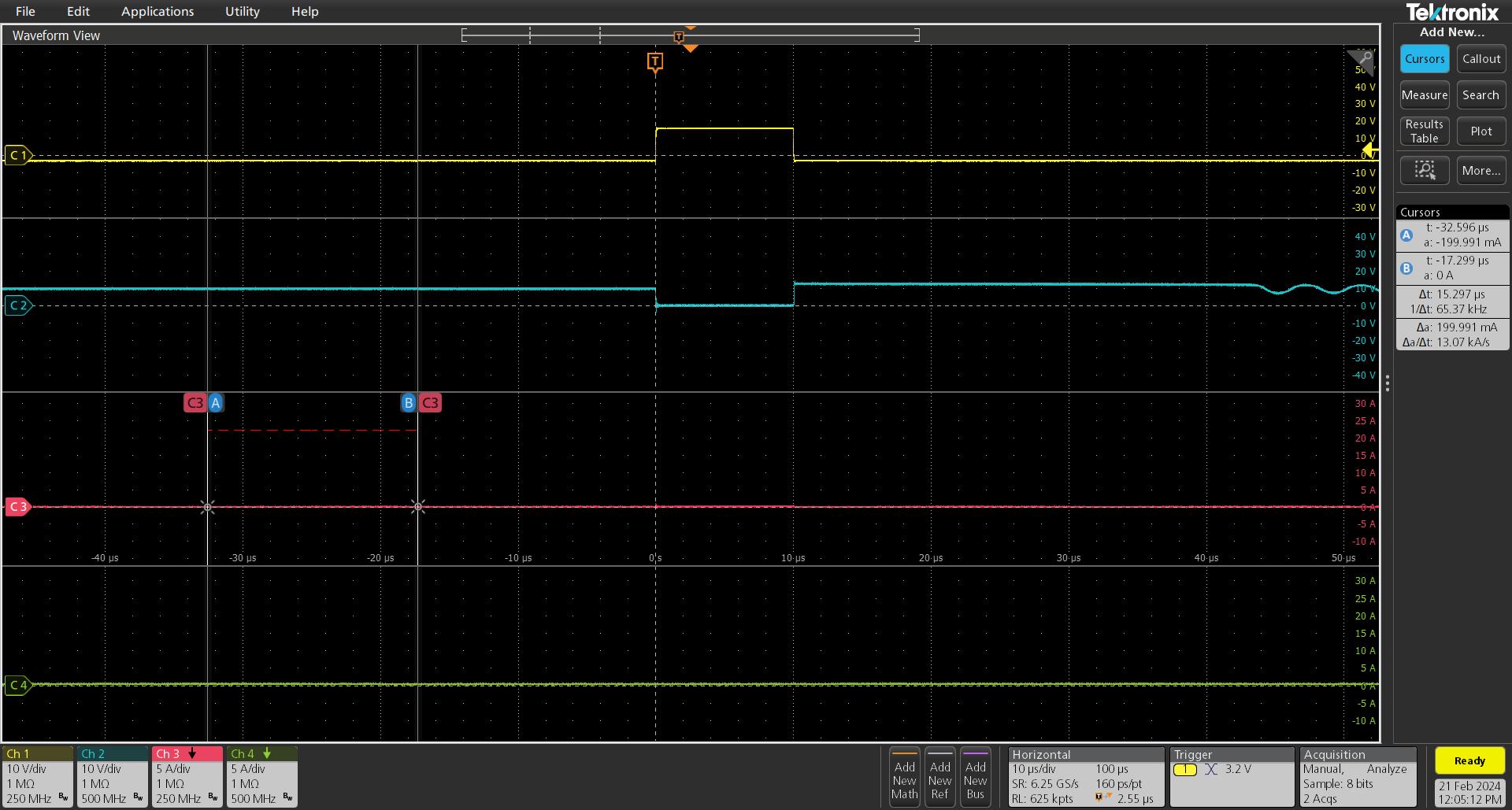Click Add New Math button

pyautogui.click(x=904, y=776)
